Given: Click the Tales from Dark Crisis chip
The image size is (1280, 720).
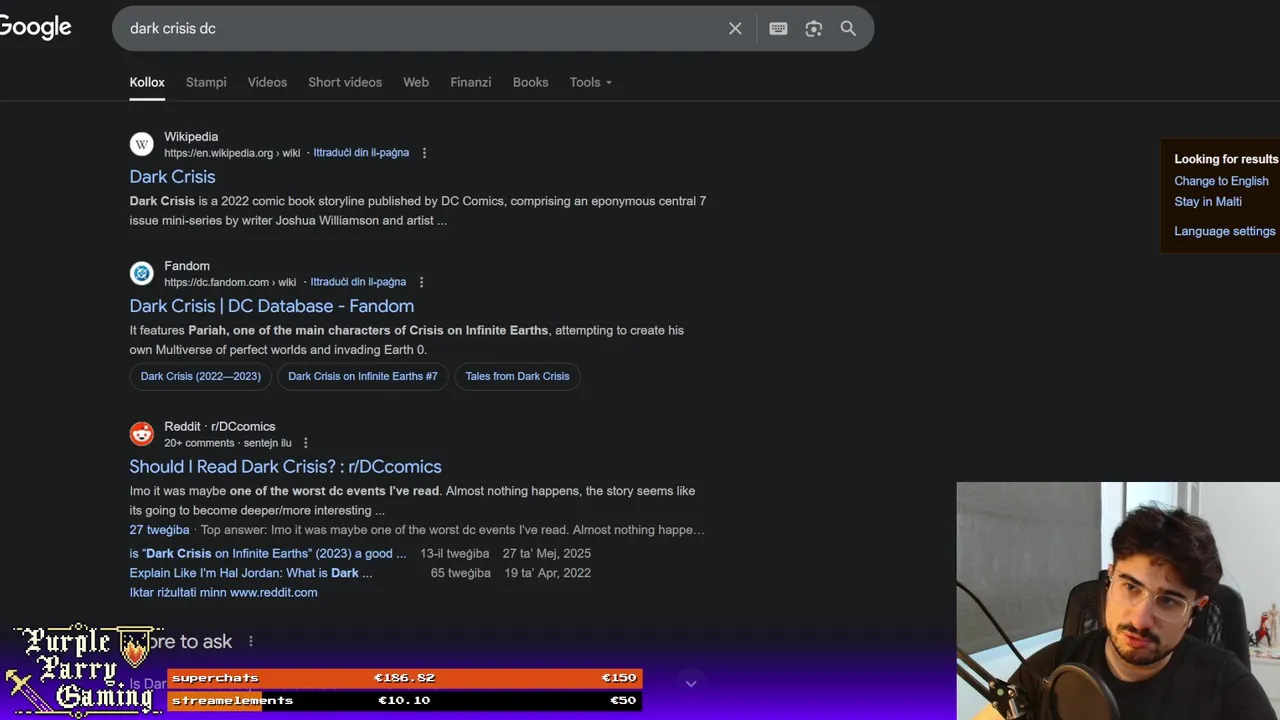Looking at the screenshot, I should 517,376.
